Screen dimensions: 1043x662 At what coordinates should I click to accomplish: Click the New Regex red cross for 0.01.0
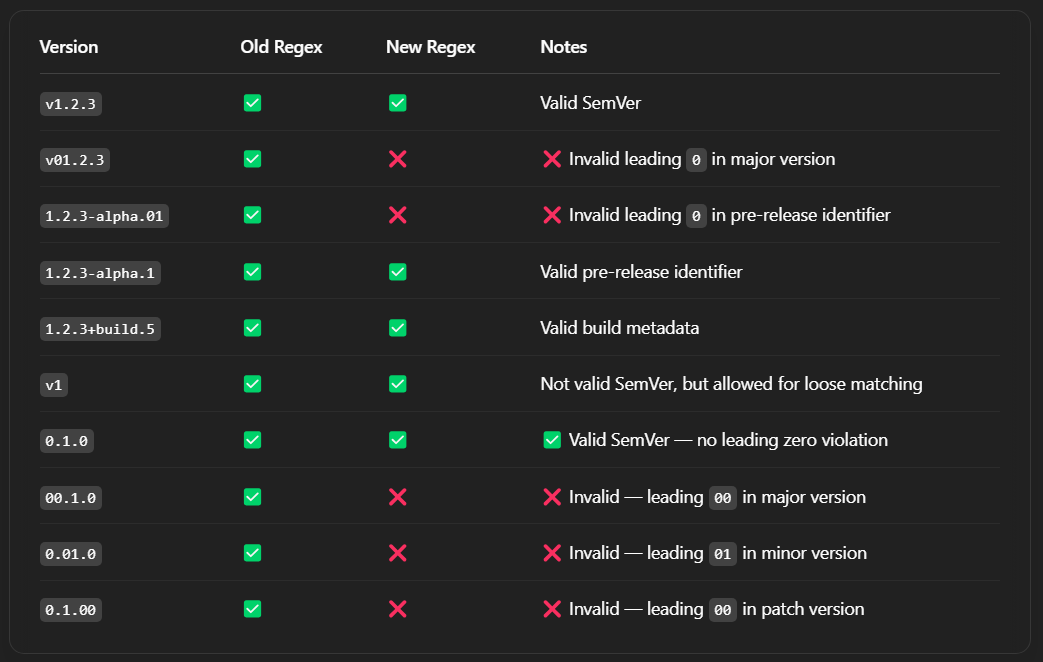click(397, 553)
